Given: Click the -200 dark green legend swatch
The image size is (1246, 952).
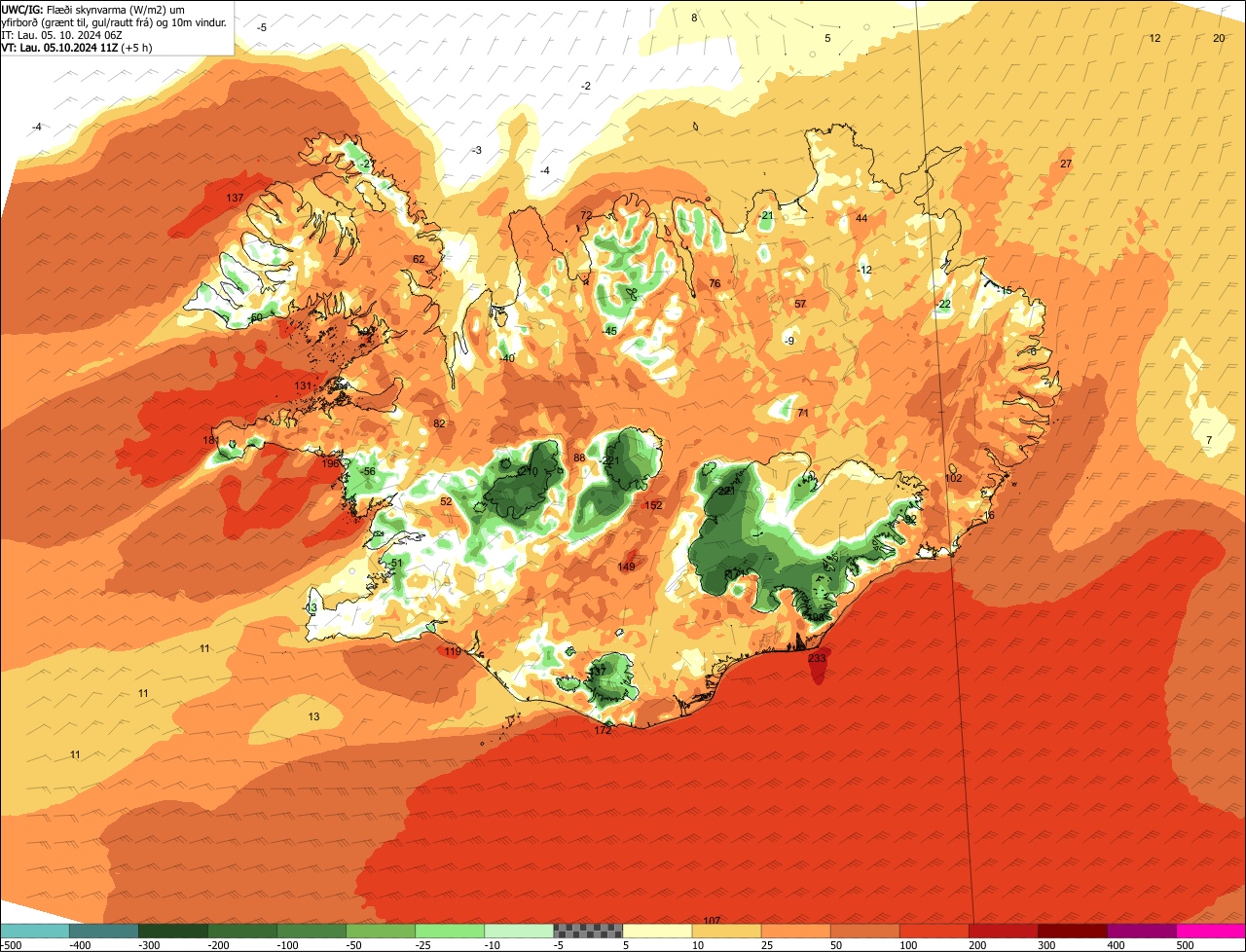Looking at the screenshot, I should [242, 931].
